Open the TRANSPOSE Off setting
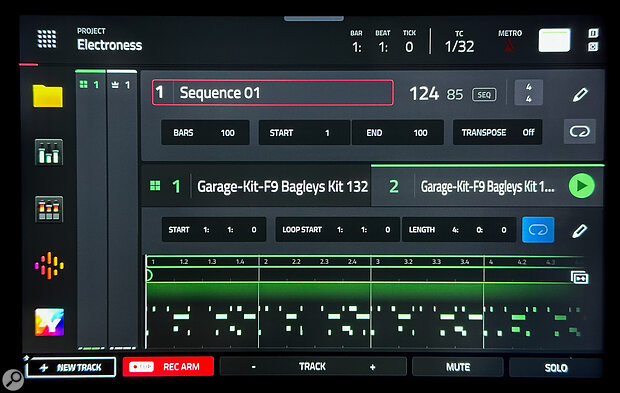 click(497, 132)
